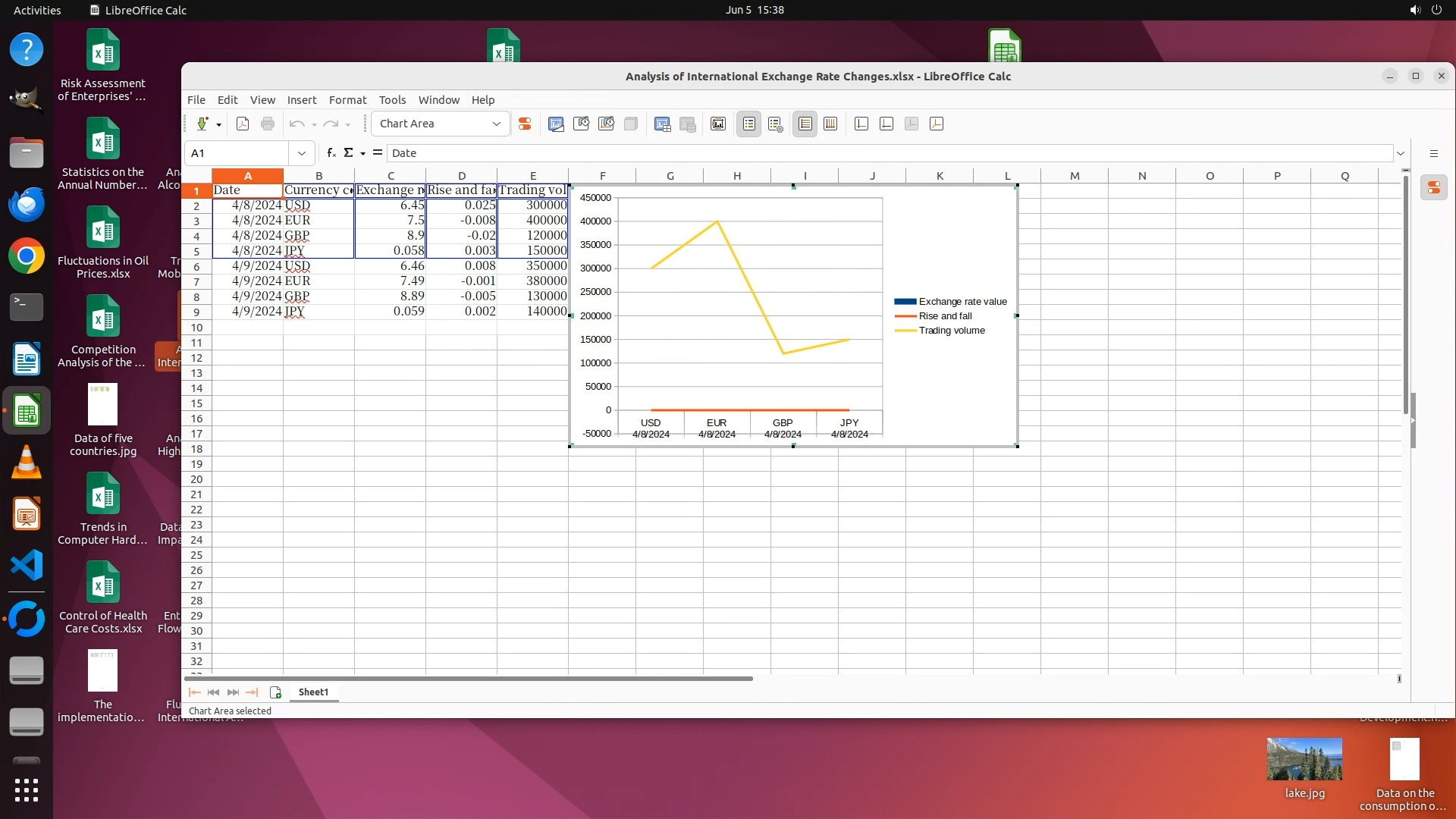Click the Export as PDF icon
The image size is (1456, 819).
pos(243,124)
